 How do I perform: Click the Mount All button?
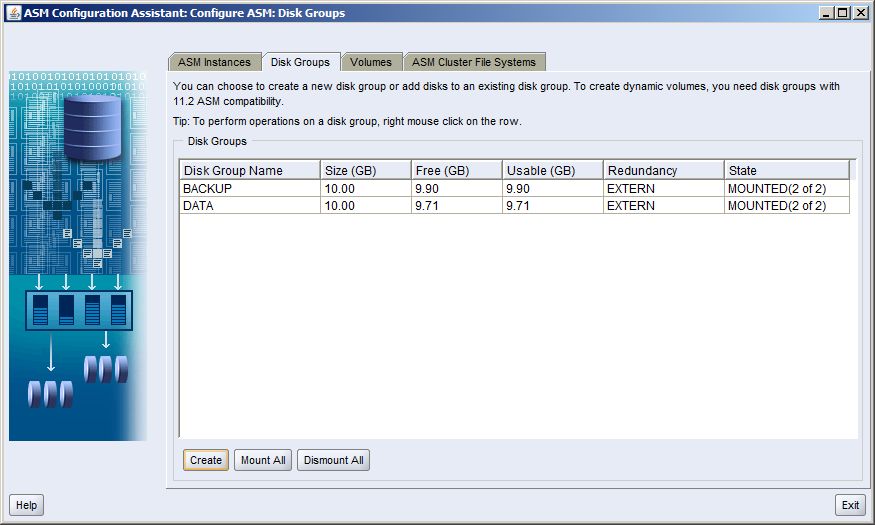(x=263, y=460)
